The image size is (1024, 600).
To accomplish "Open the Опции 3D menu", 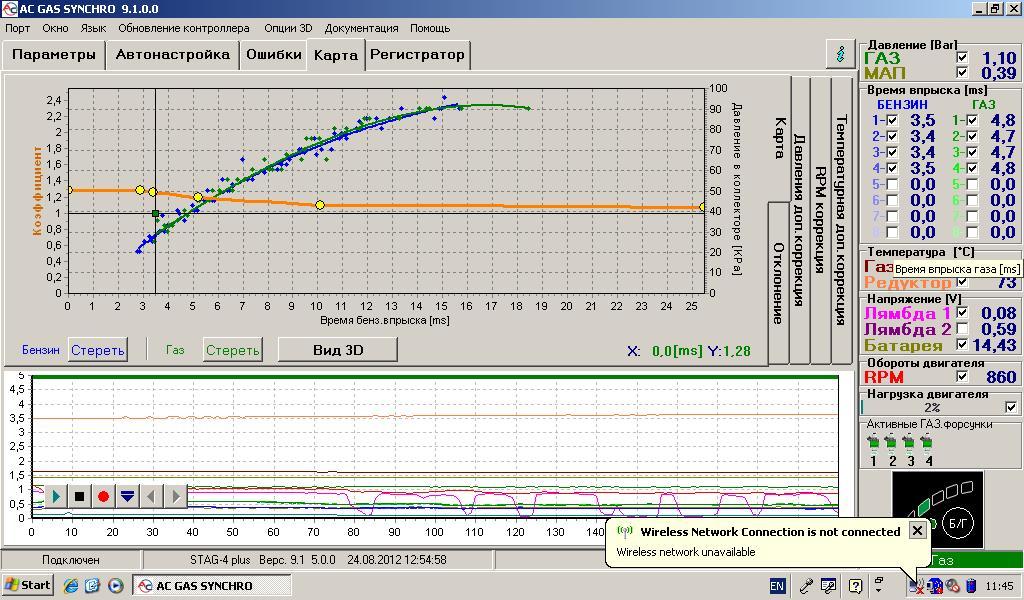I will click(289, 28).
